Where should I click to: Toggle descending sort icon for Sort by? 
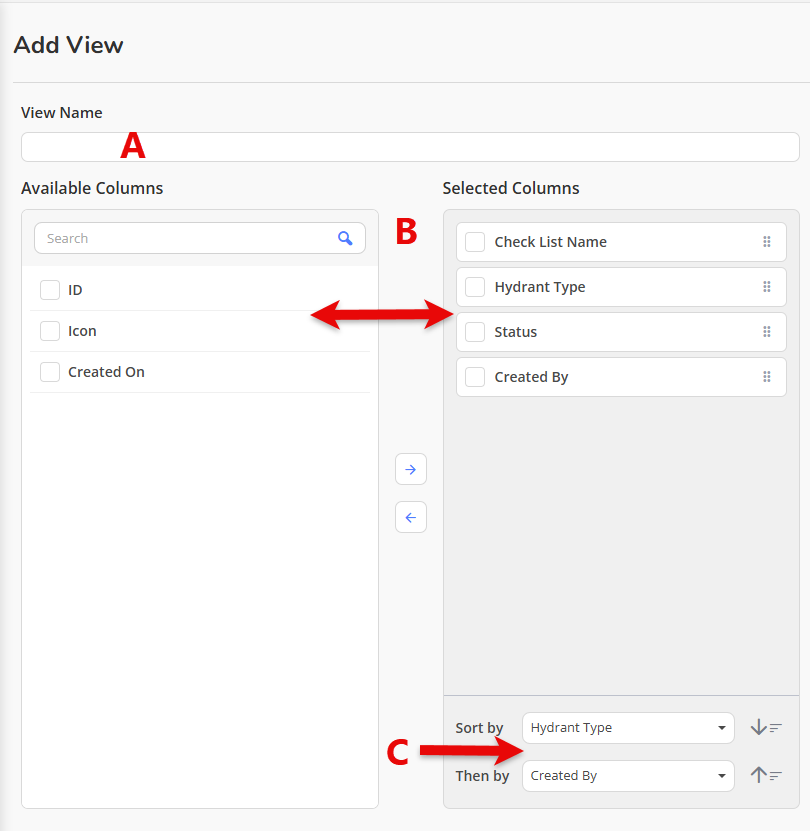tap(766, 728)
